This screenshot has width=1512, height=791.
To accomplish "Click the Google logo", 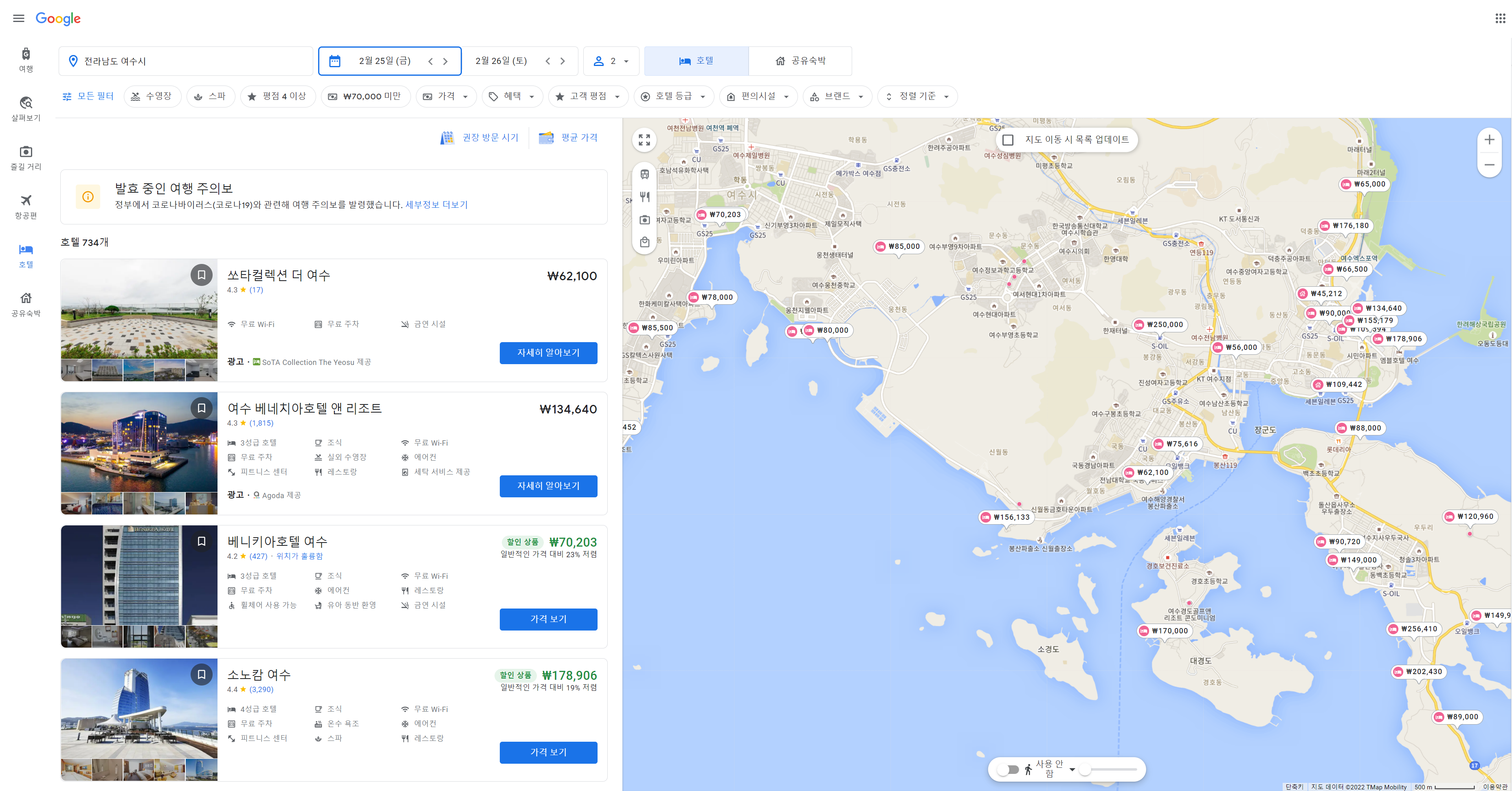I will (58, 19).
